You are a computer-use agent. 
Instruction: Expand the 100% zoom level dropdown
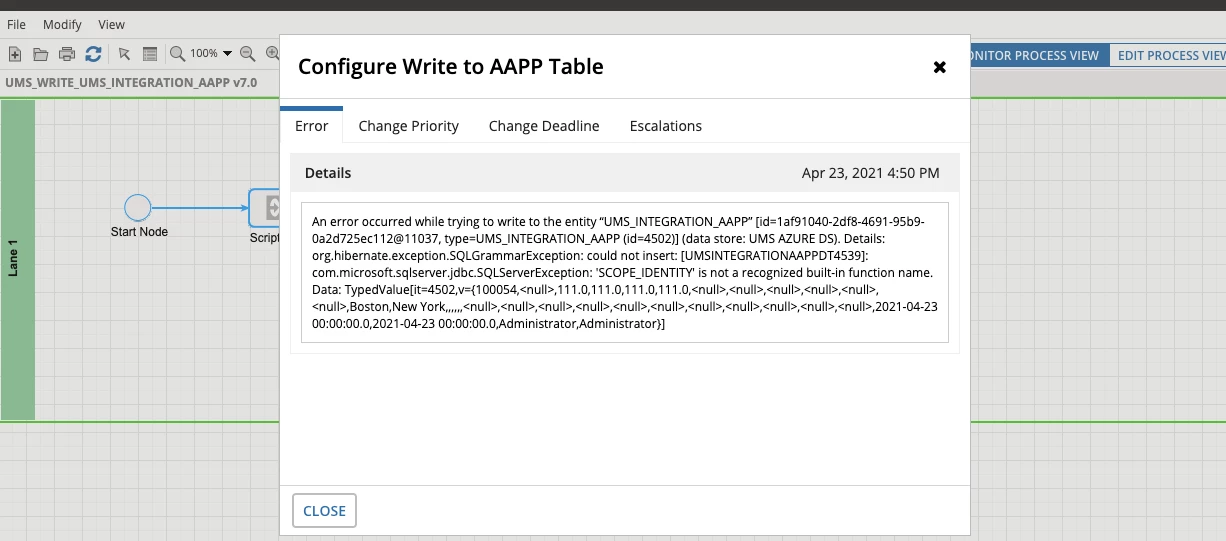point(227,54)
